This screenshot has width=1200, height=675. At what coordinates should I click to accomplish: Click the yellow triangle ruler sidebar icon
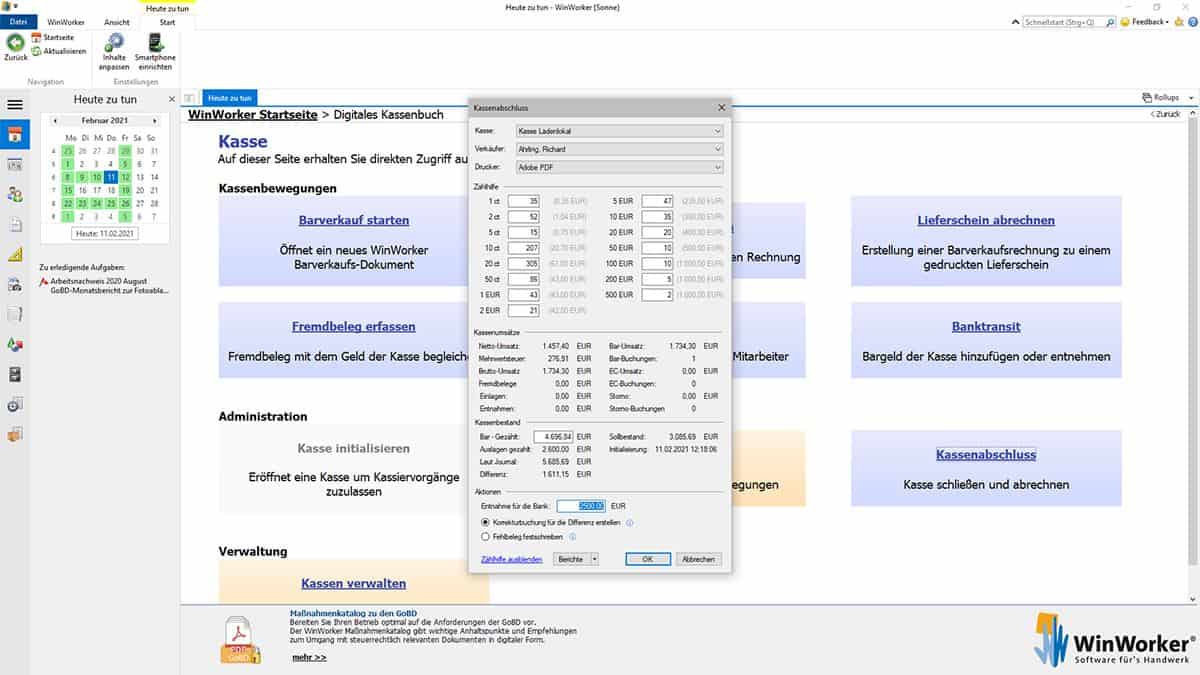(x=14, y=254)
